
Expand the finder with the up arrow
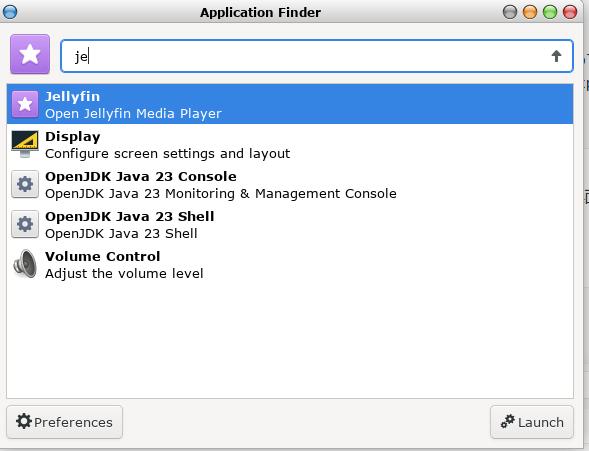point(556,56)
